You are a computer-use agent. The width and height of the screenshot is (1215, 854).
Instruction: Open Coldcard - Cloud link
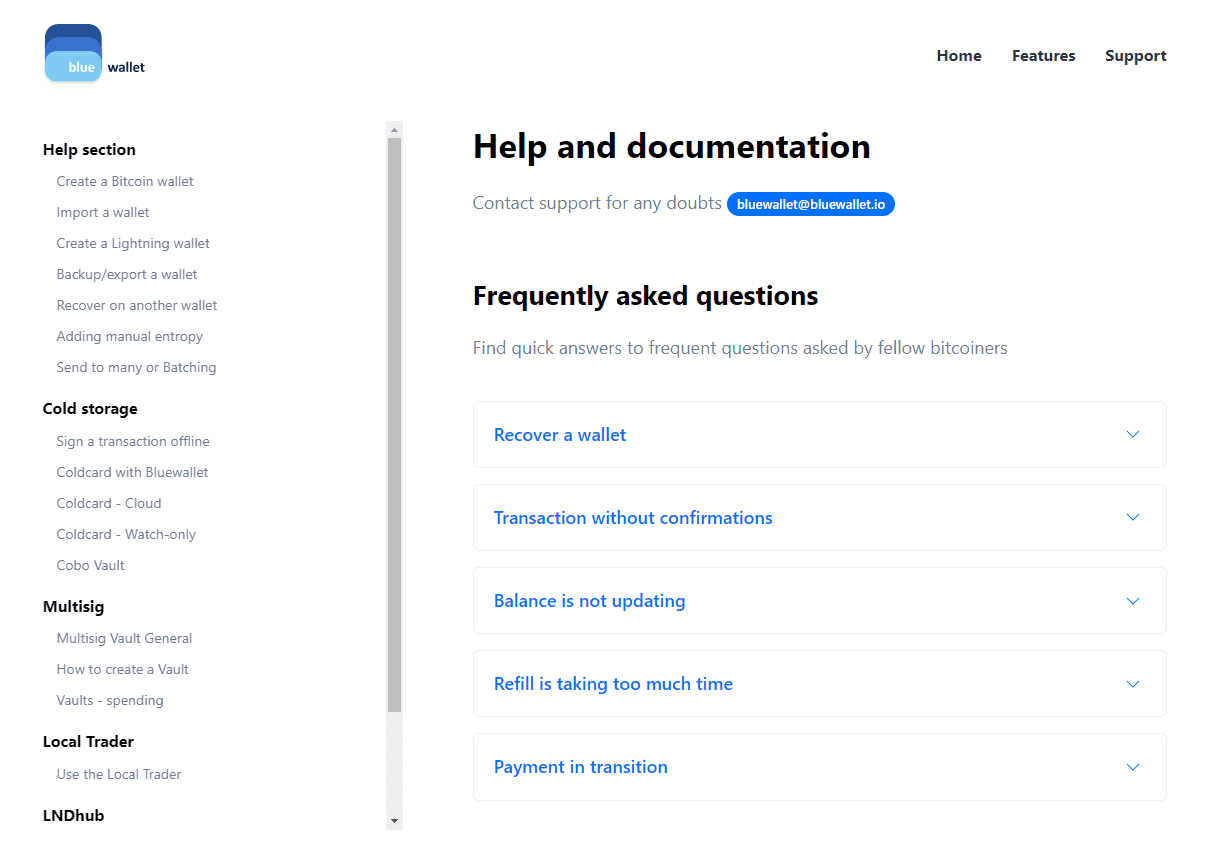pyautogui.click(x=109, y=503)
